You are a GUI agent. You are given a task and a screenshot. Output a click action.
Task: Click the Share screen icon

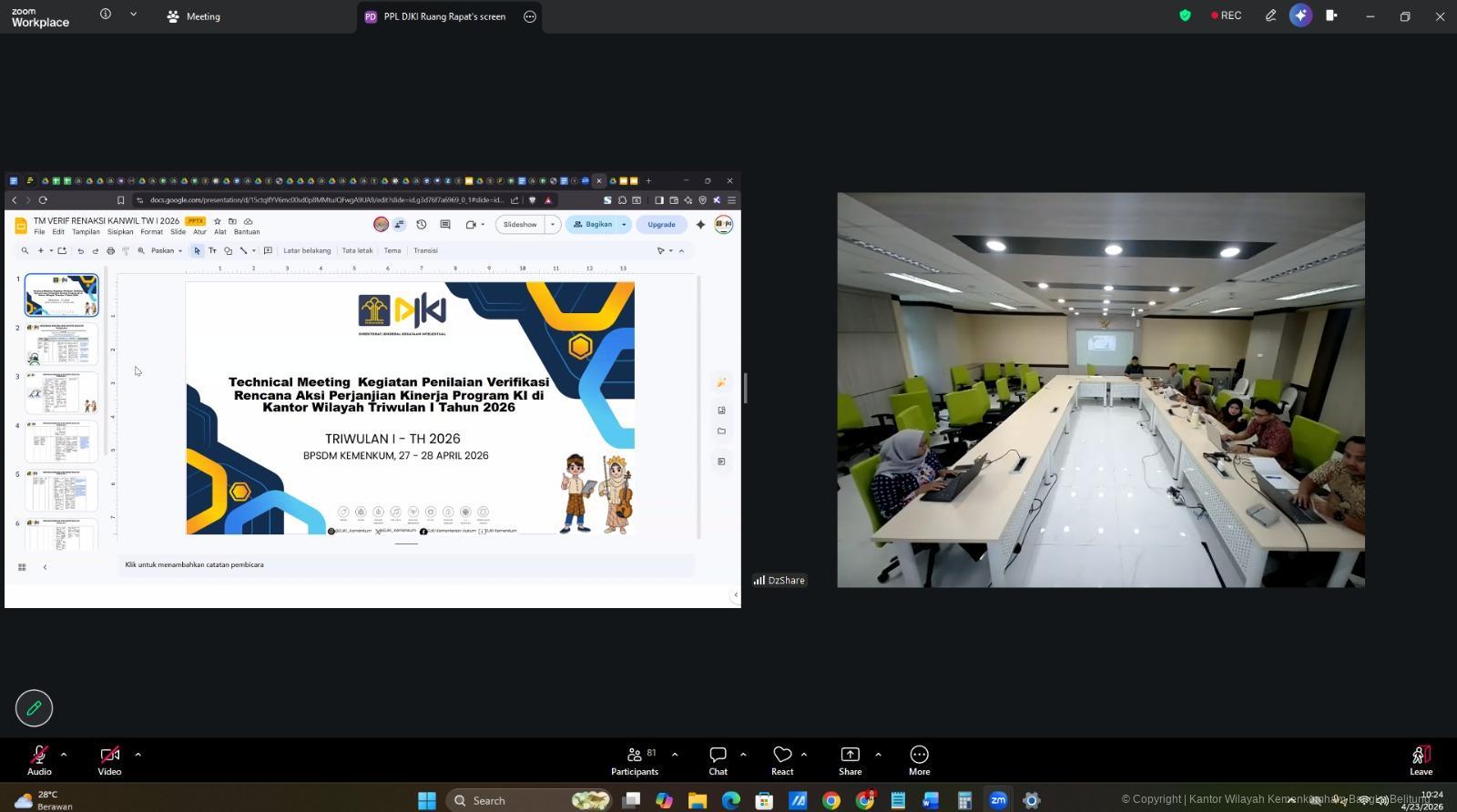pos(850,759)
